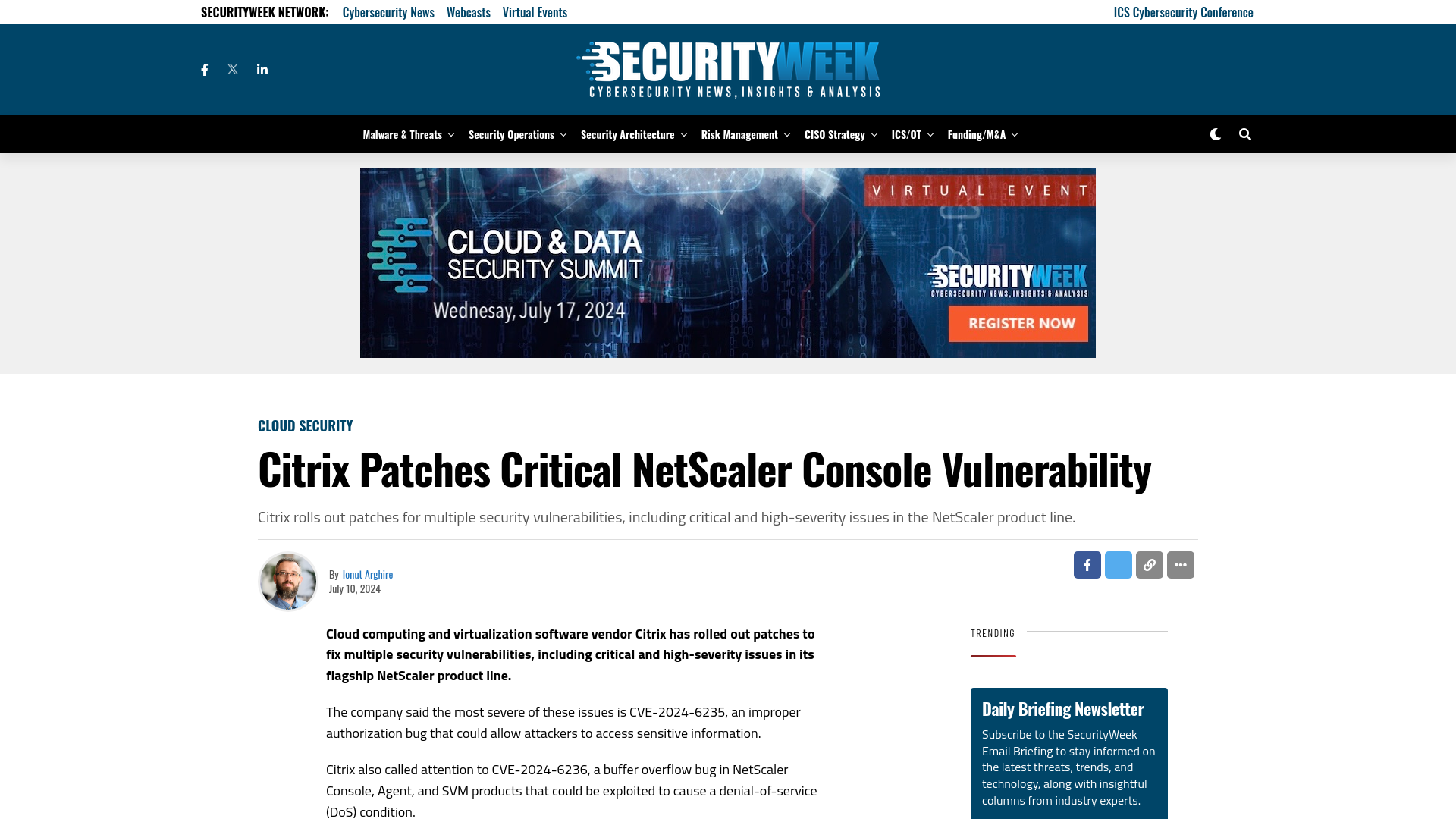The height and width of the screenshot is (819, 1456).
Task: Open the search icon on navbar
Action: 1244,134
